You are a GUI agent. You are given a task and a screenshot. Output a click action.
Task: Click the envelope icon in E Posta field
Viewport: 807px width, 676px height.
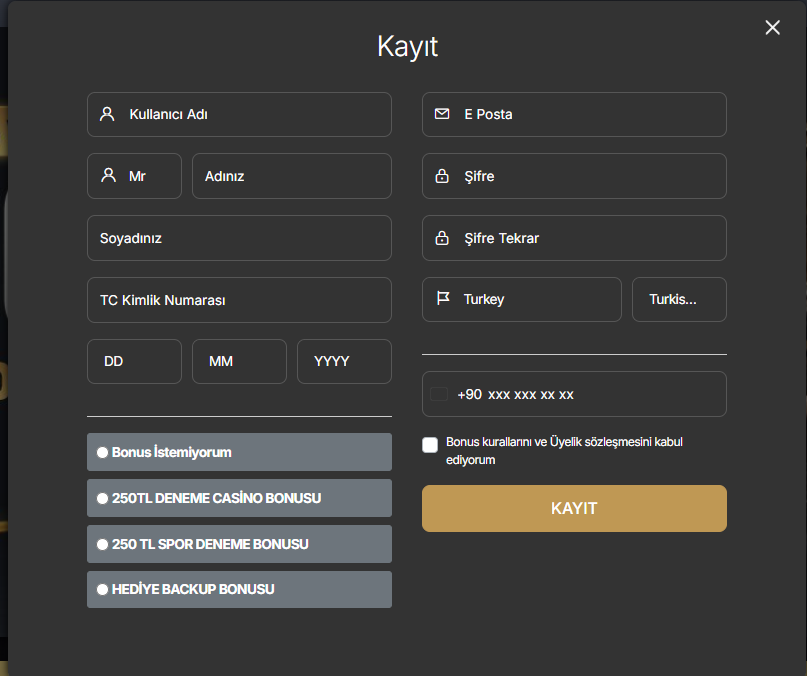(442, 114)
